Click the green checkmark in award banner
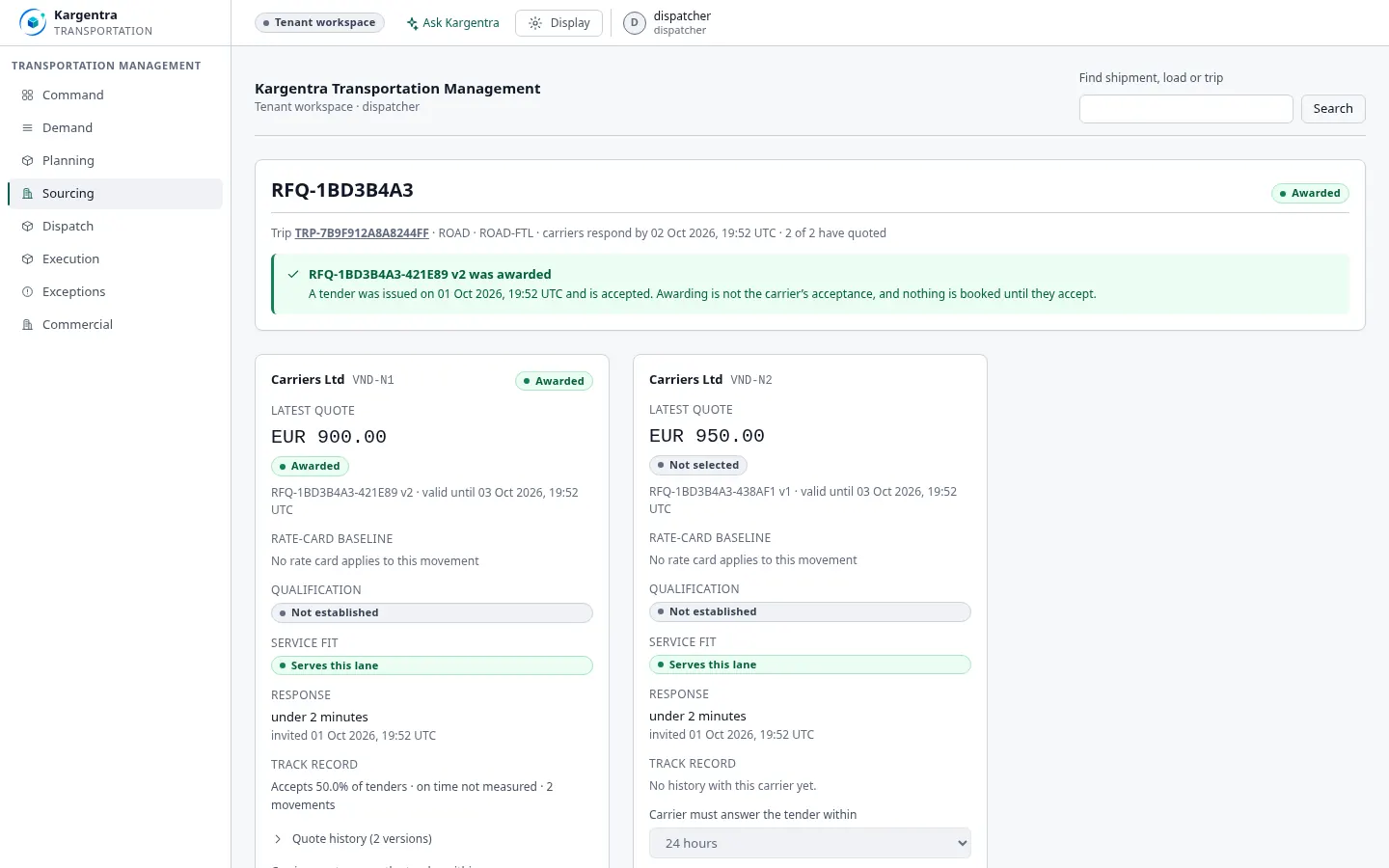The width and height of the screenshot is (1389, 868). (x=293, y=274)
